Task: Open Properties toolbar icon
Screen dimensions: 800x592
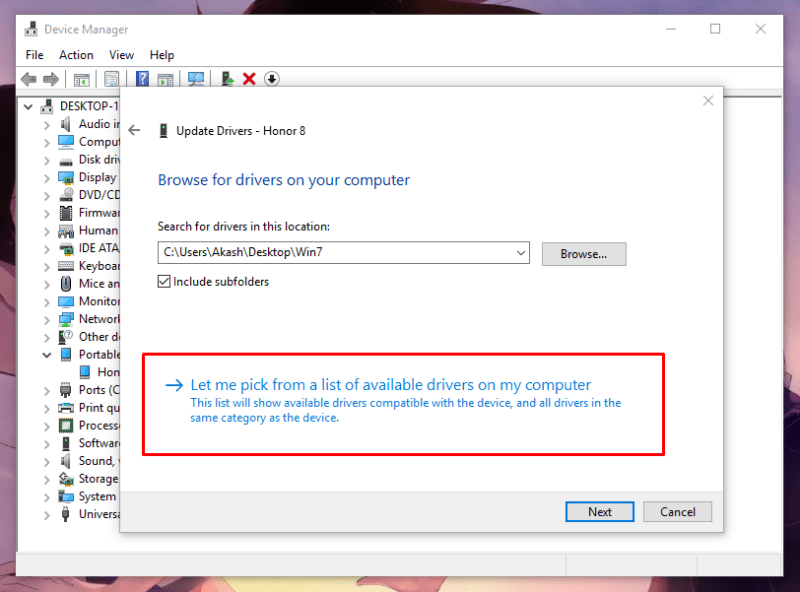Action: pos(111,79)
